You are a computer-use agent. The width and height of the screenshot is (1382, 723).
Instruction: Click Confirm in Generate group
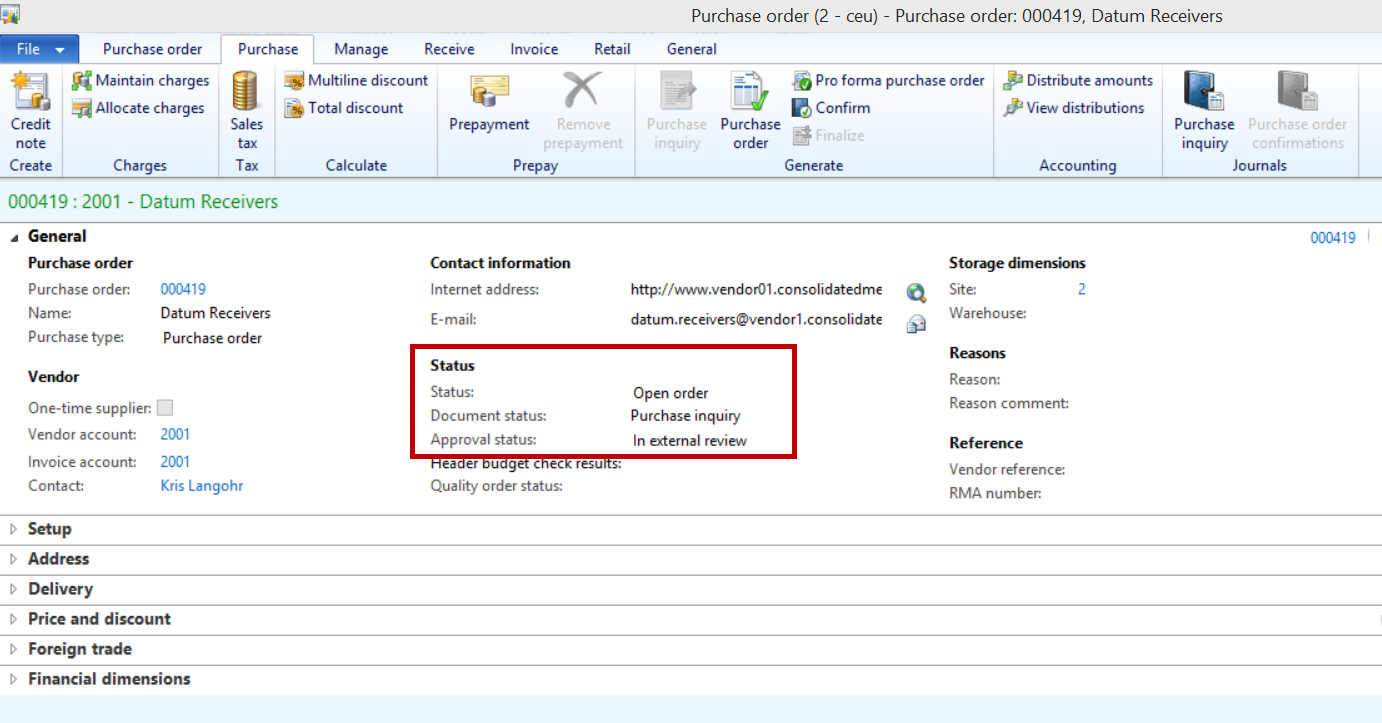click(832, 108)
